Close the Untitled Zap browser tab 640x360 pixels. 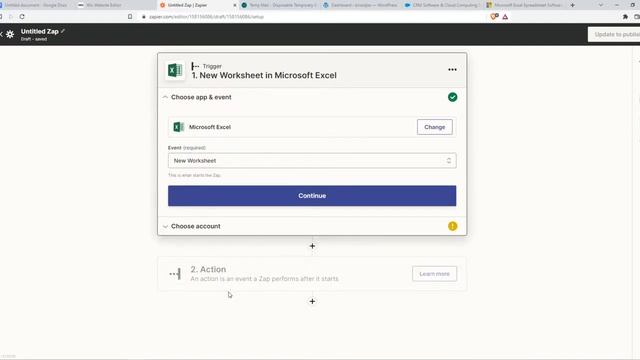[x=235, y=5]
